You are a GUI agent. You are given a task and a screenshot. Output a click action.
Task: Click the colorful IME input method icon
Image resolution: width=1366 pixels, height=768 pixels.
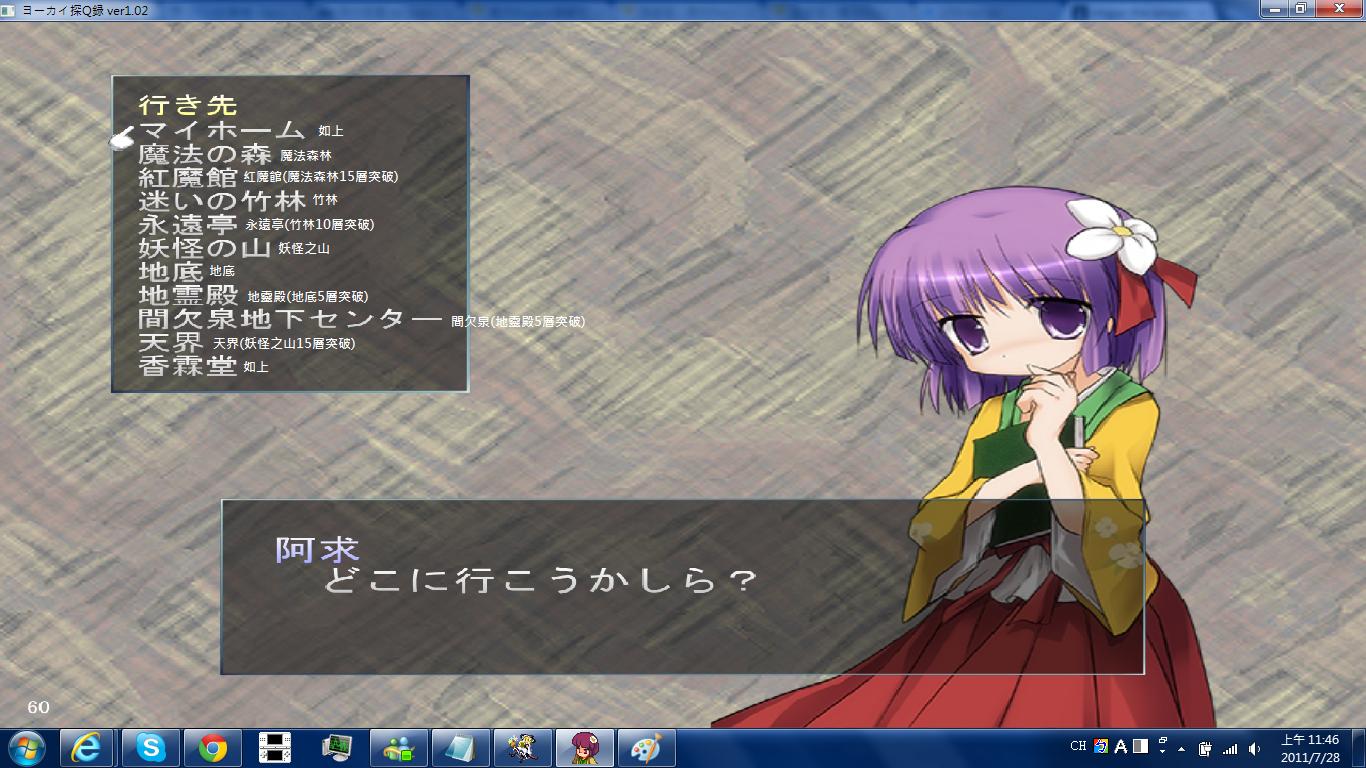click(x=1102, y=746)
